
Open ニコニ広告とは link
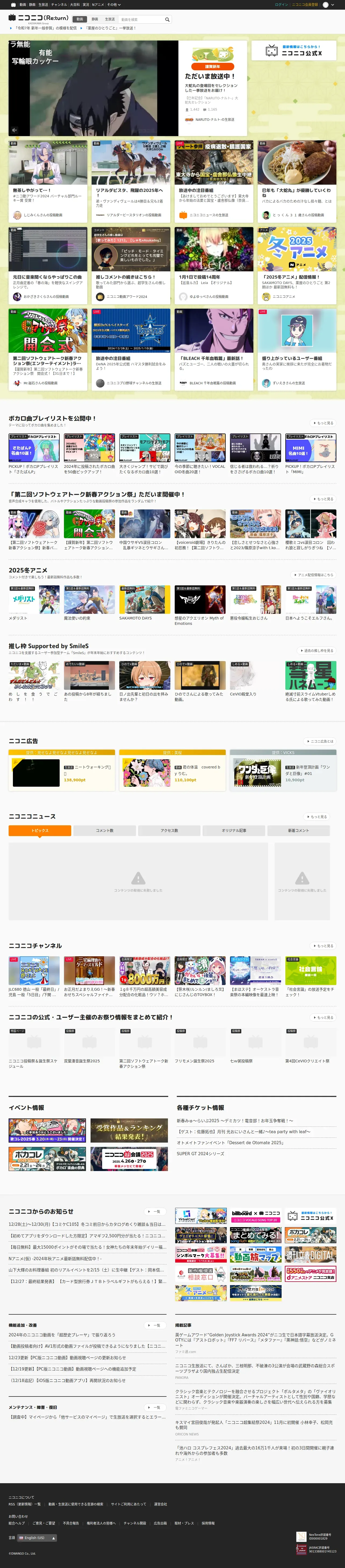click(x=321, y=741)
